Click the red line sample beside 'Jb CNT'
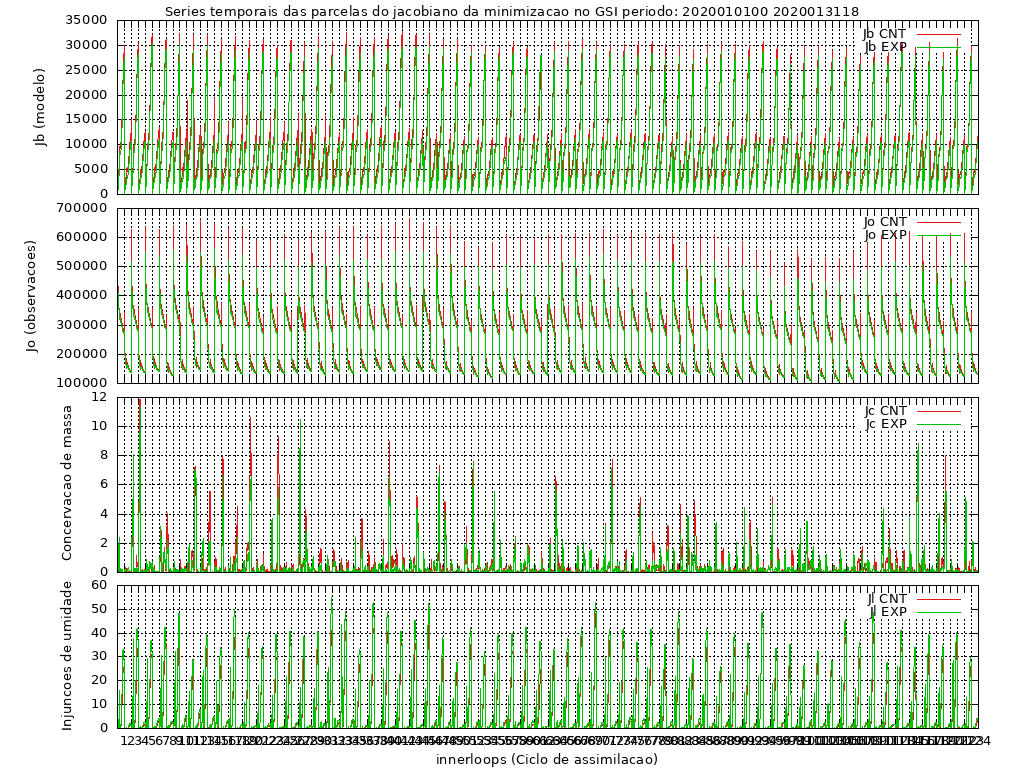The height and width of the screenshot is (768, 1024). [x=938, y=34]
